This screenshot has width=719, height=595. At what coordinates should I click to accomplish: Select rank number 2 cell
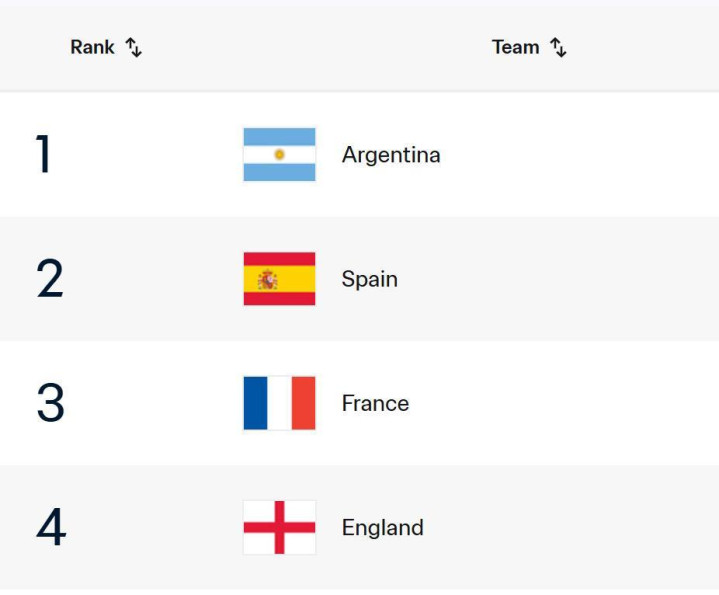click(50, 278)
